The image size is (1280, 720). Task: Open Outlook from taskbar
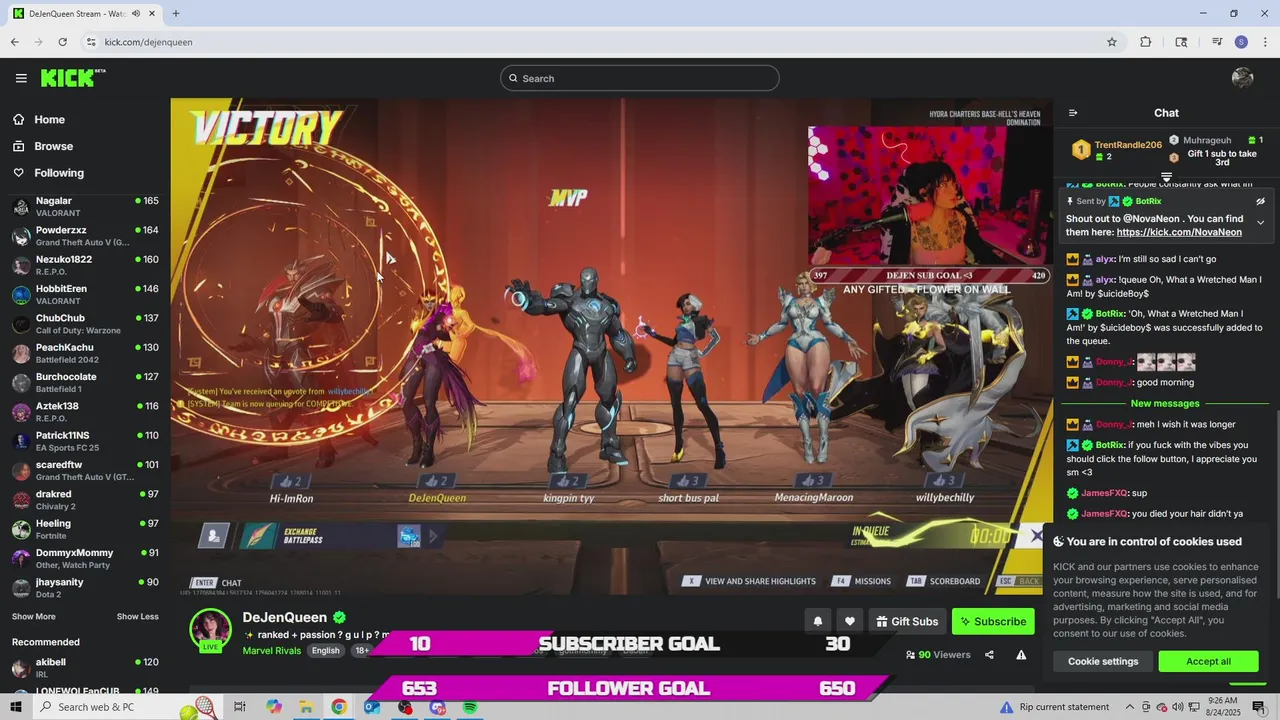pos(372,707)
